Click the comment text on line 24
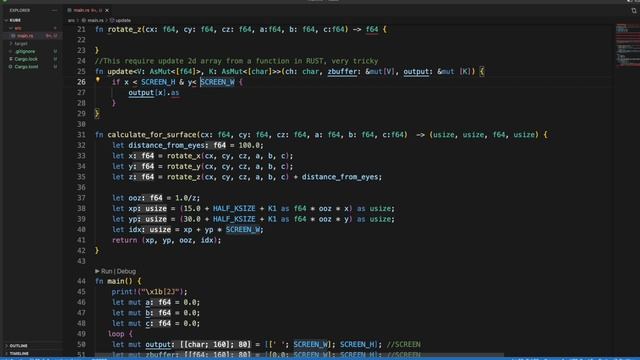This screenshot has height=360, width=640. coord(237,61)
